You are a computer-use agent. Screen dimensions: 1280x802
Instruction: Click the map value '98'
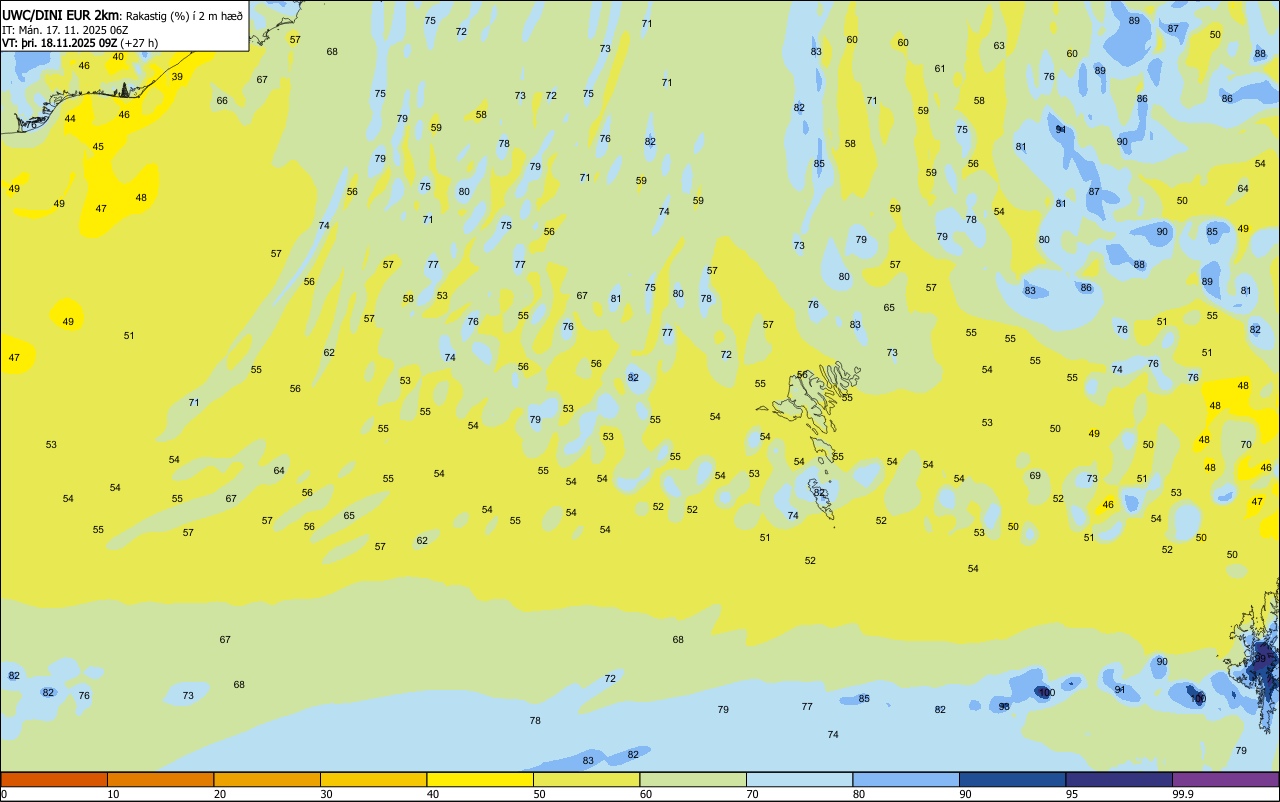(1004, 707)
